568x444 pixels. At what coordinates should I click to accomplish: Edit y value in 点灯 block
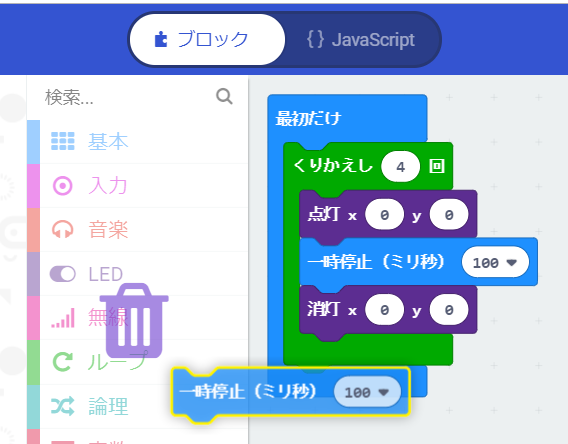(449, 214)
